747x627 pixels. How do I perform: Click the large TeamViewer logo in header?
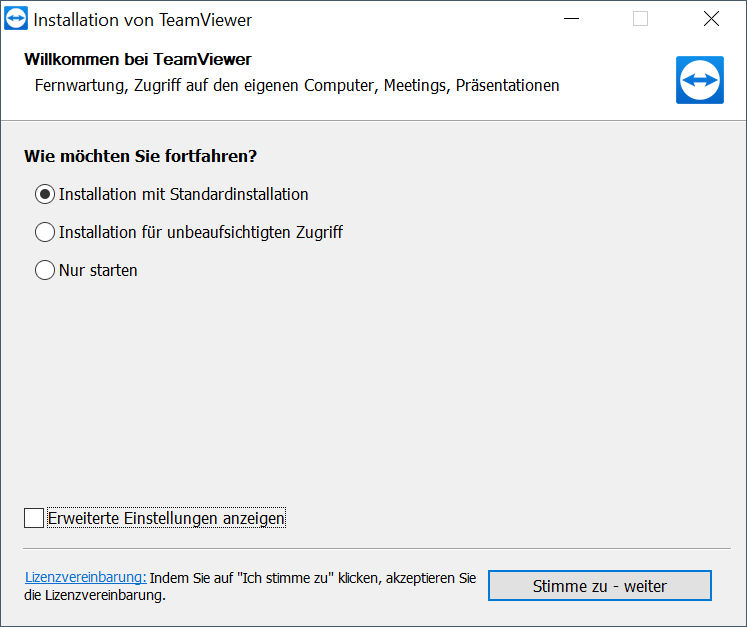[x=700, y=80]
